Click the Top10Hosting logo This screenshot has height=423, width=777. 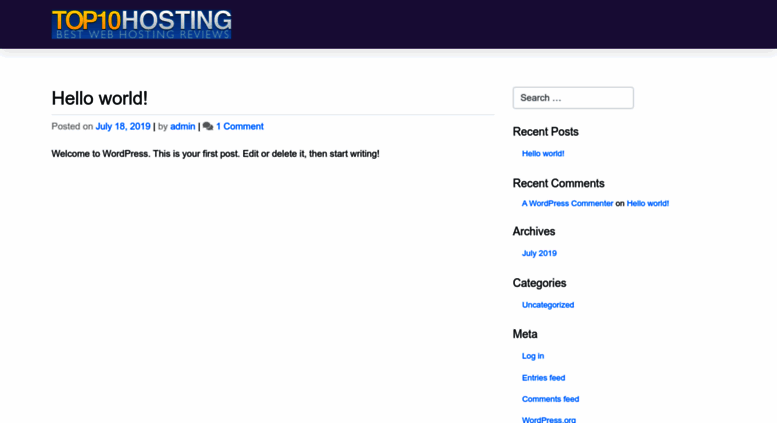click(141, 24)
